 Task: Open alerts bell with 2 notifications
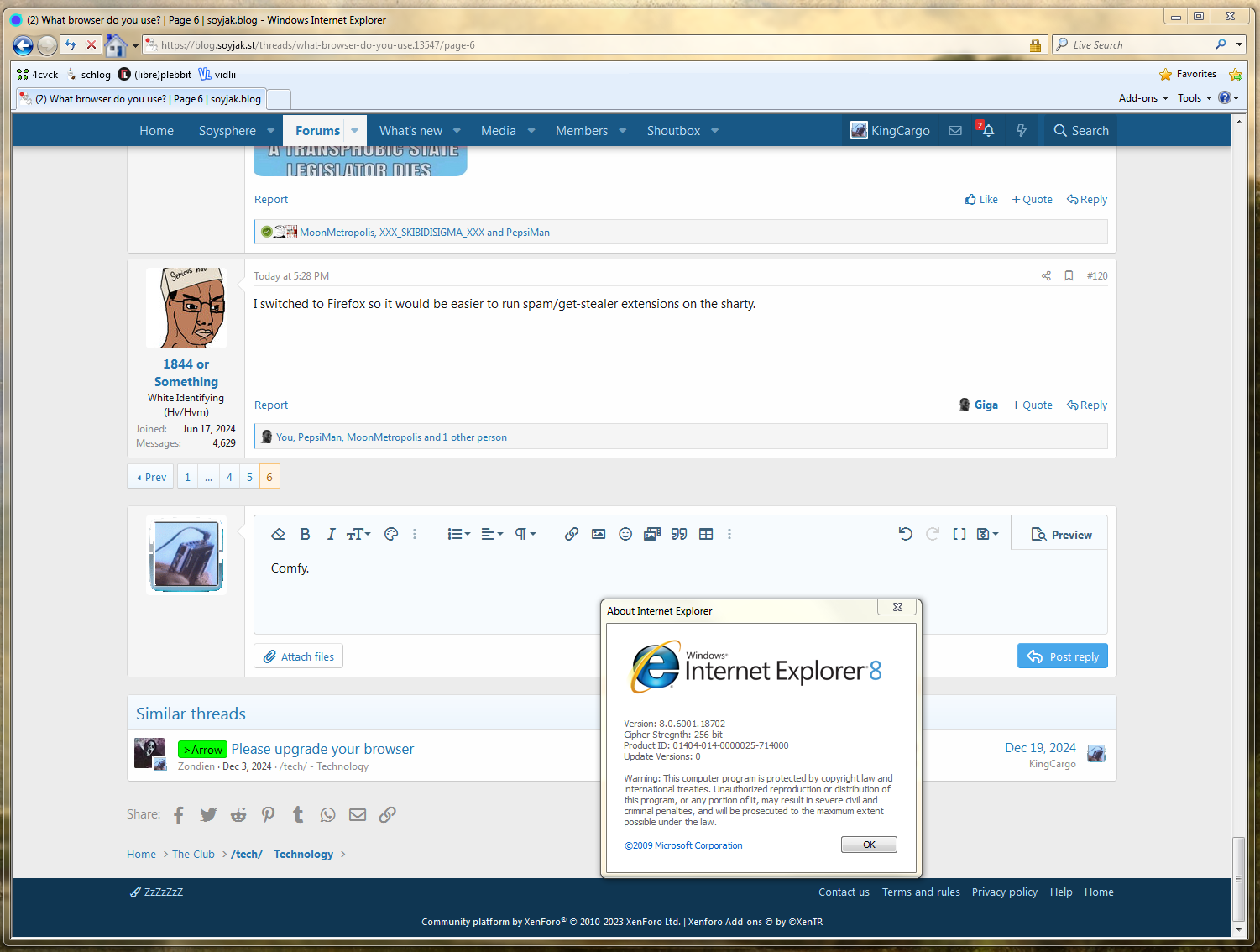987,130
